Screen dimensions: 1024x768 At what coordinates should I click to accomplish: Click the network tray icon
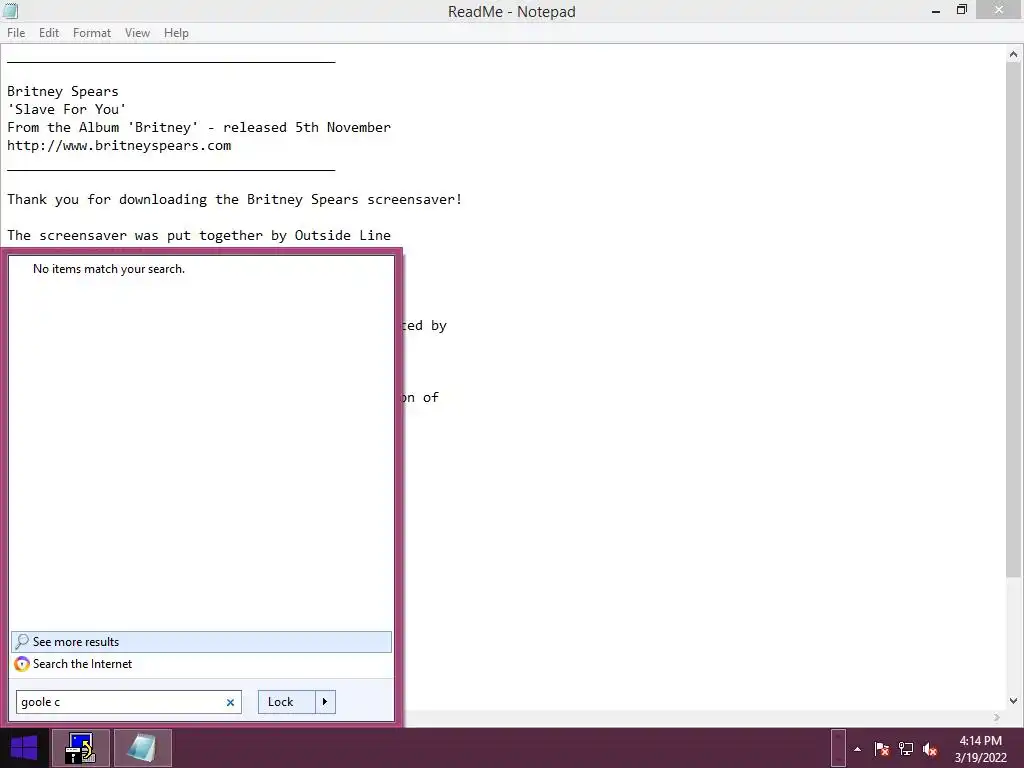[x=906, y=749]
